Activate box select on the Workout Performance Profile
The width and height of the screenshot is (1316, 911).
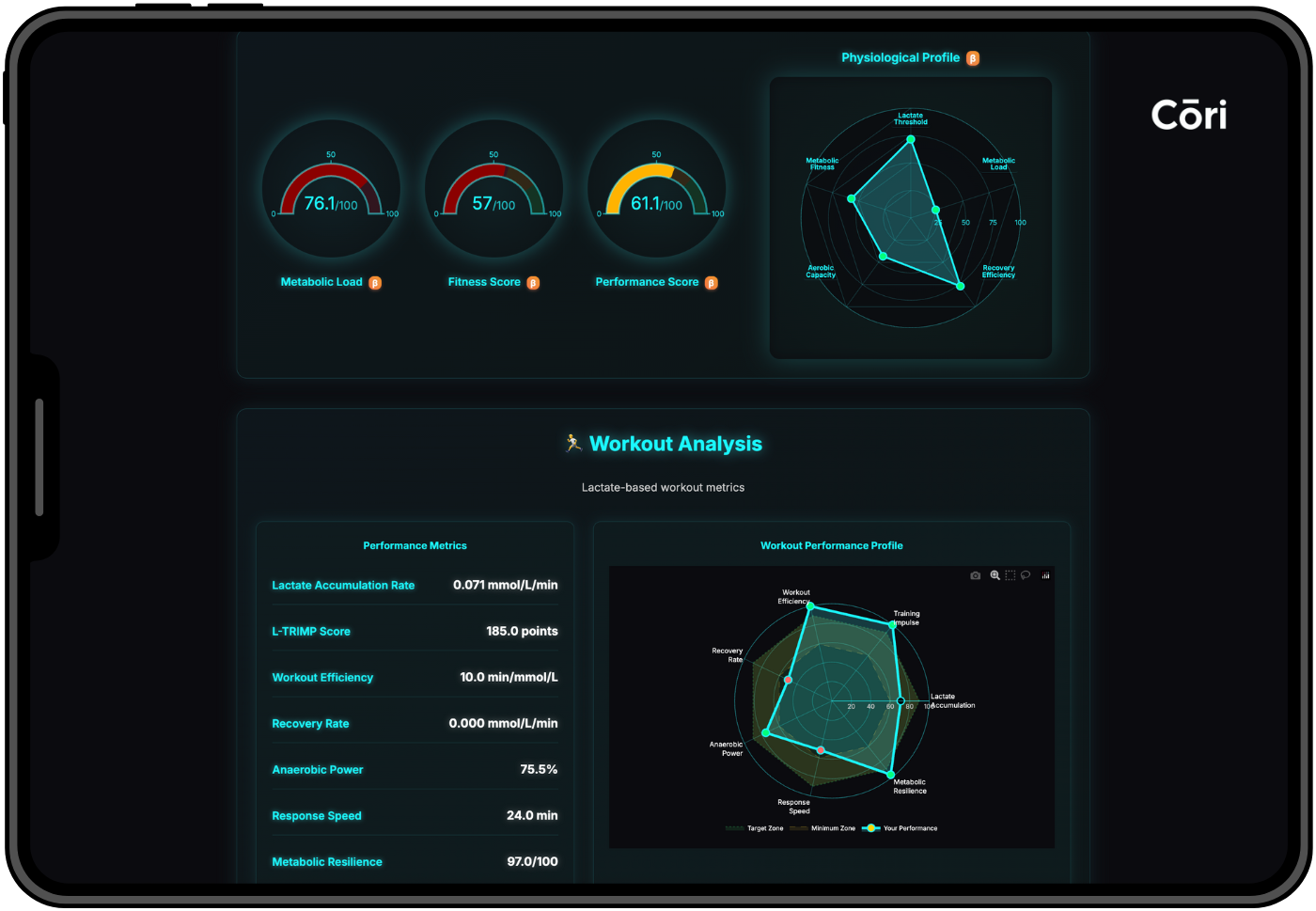(1010, 574)
